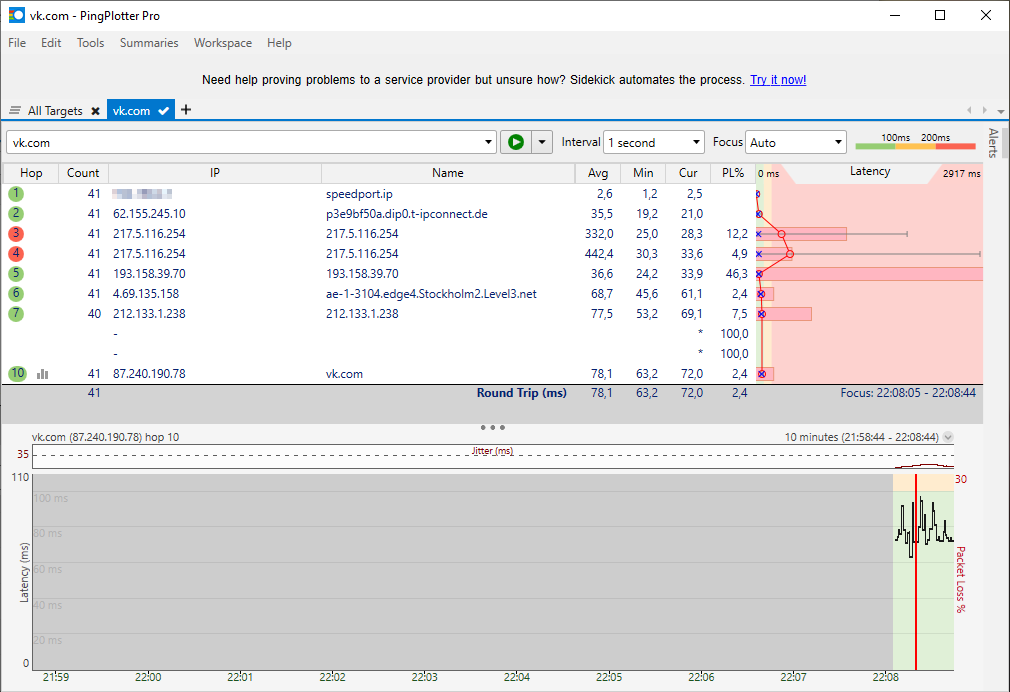
Task: Click the PL% column header
Action: 733,173
